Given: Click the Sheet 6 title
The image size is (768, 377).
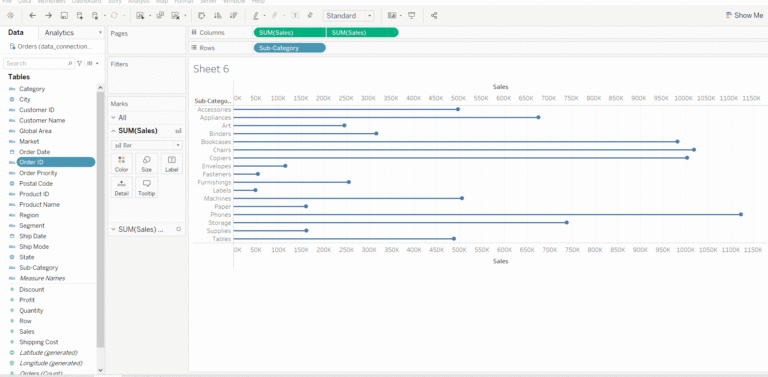Looking at the screenshot, I should pyautogui.click(x=211, y=69).
